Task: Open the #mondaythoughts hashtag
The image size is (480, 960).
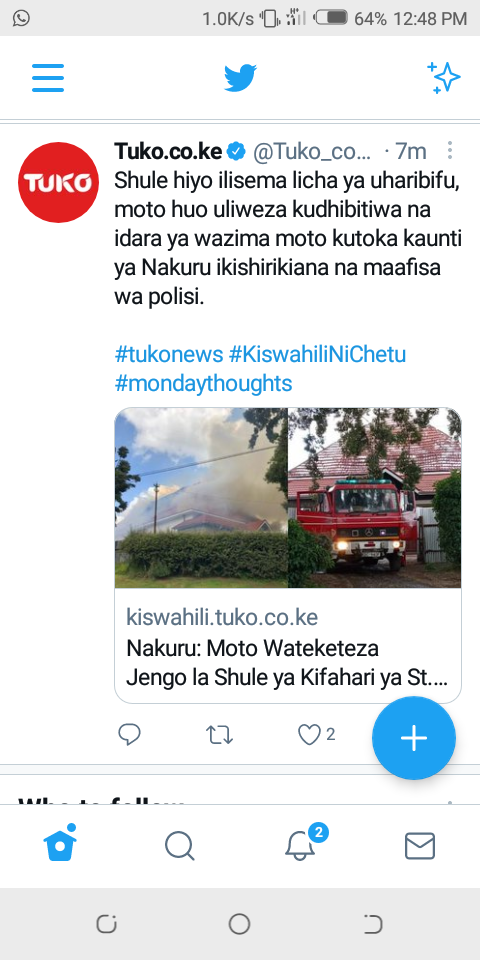Action: pyautogui.click(x=203, y=383)
